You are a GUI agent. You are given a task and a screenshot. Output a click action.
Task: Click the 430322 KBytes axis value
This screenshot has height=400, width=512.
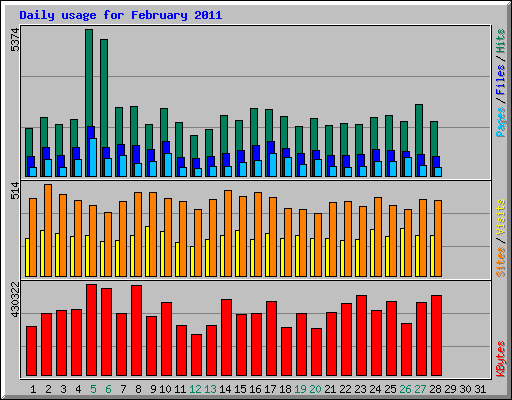point(15,299)
